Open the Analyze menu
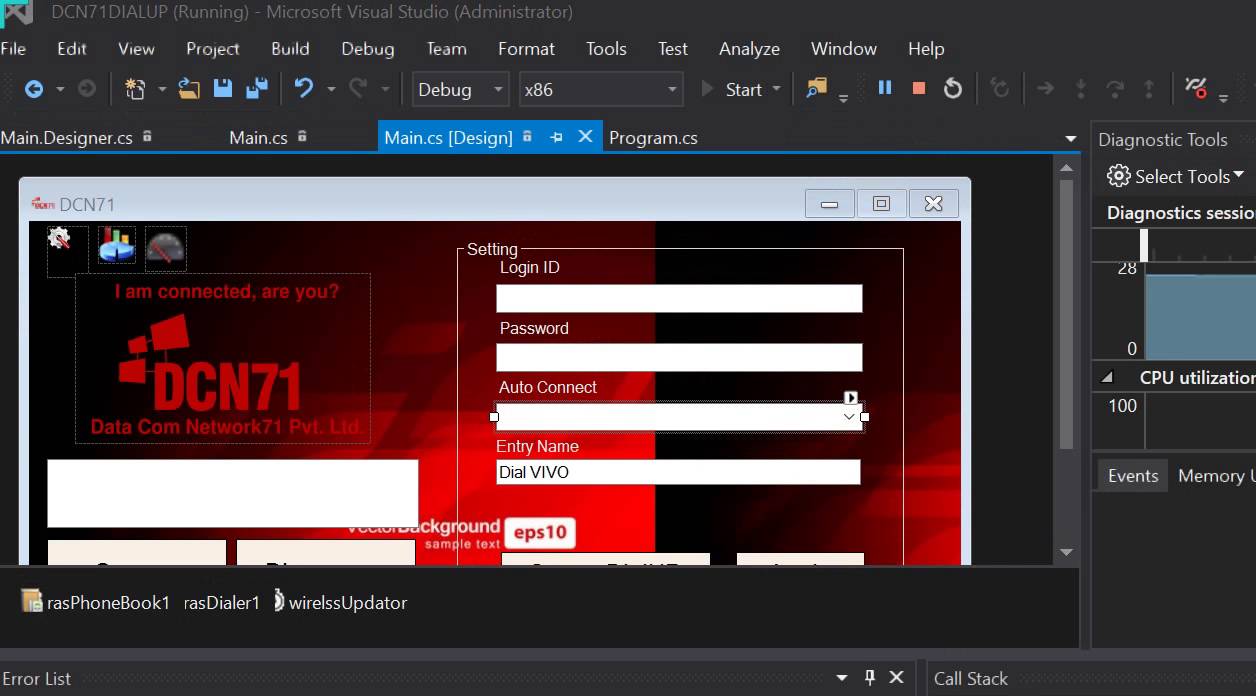 tap(749, 48)
